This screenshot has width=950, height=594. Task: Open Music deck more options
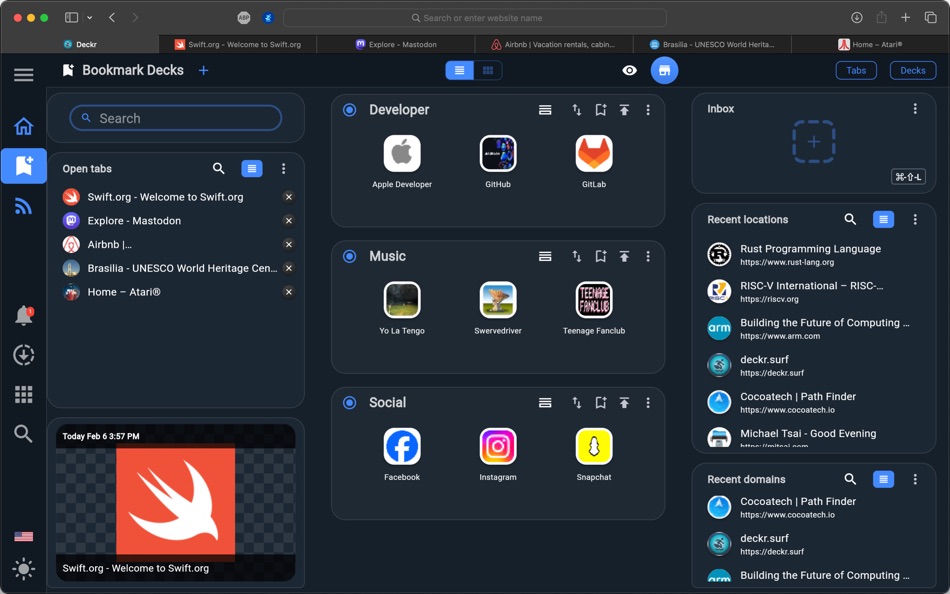point(648,256)
